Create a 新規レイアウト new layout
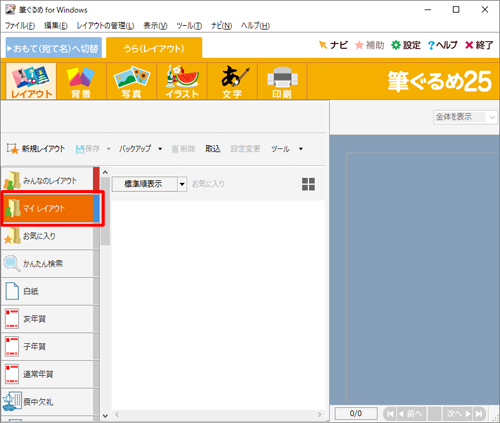The height and width of the screenshot is (423, 500). click(36, 149)
